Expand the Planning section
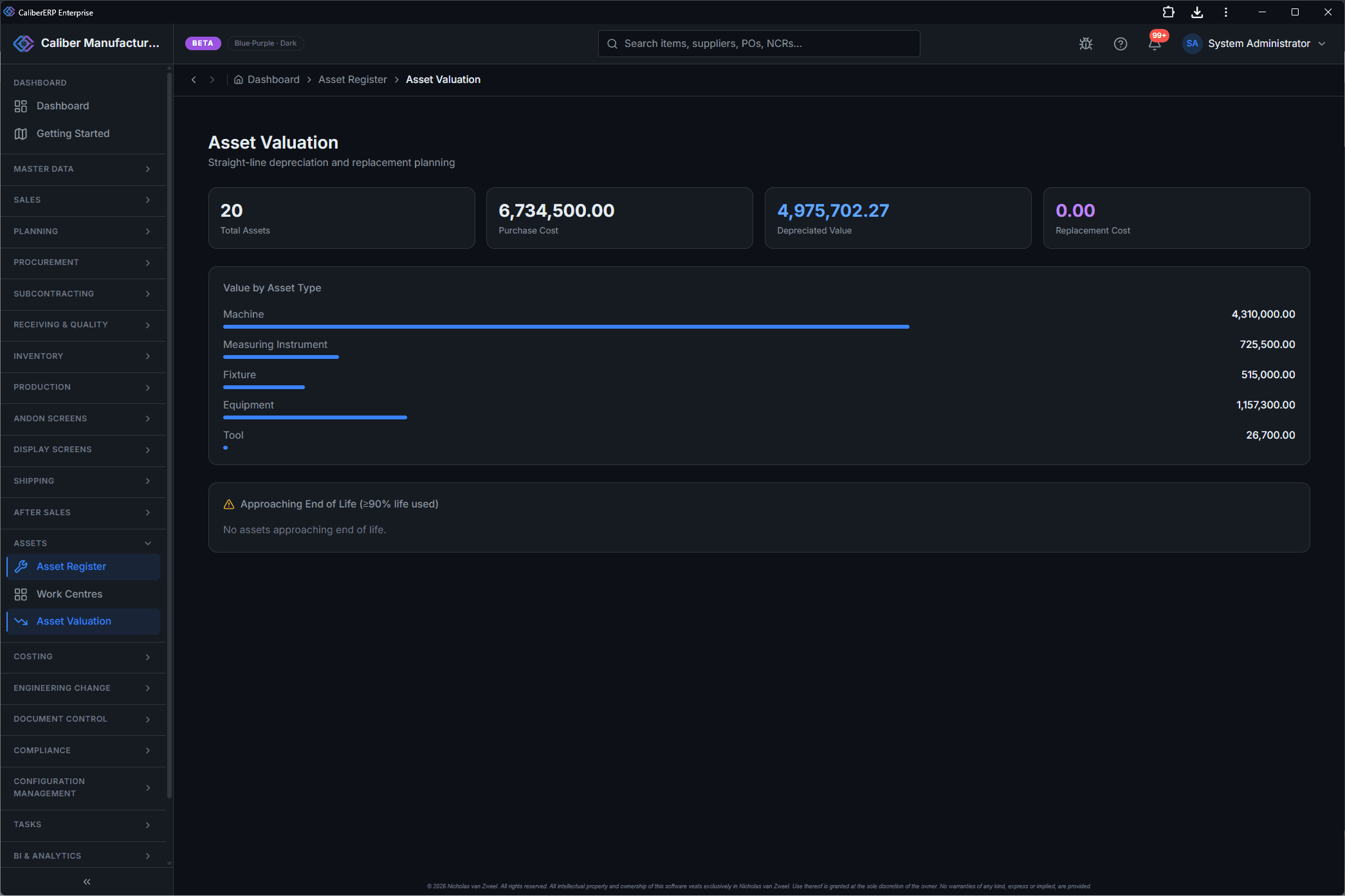Viewport: 1345px width, 896px height. (x=83, y=232)
